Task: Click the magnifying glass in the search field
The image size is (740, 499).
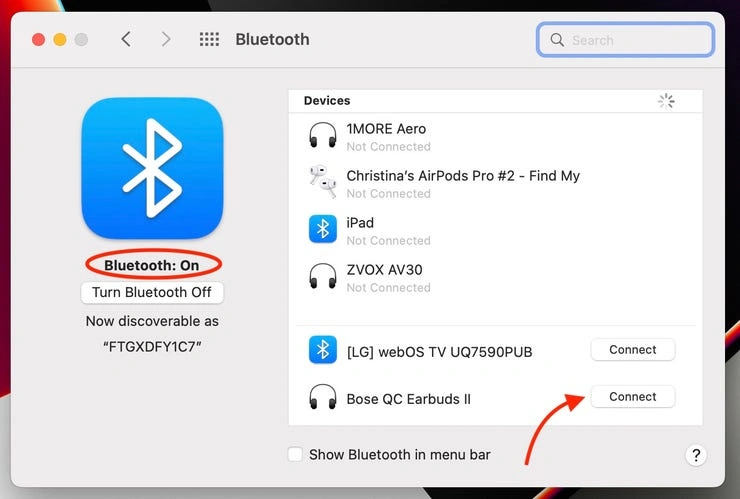Action: (557, 40)
